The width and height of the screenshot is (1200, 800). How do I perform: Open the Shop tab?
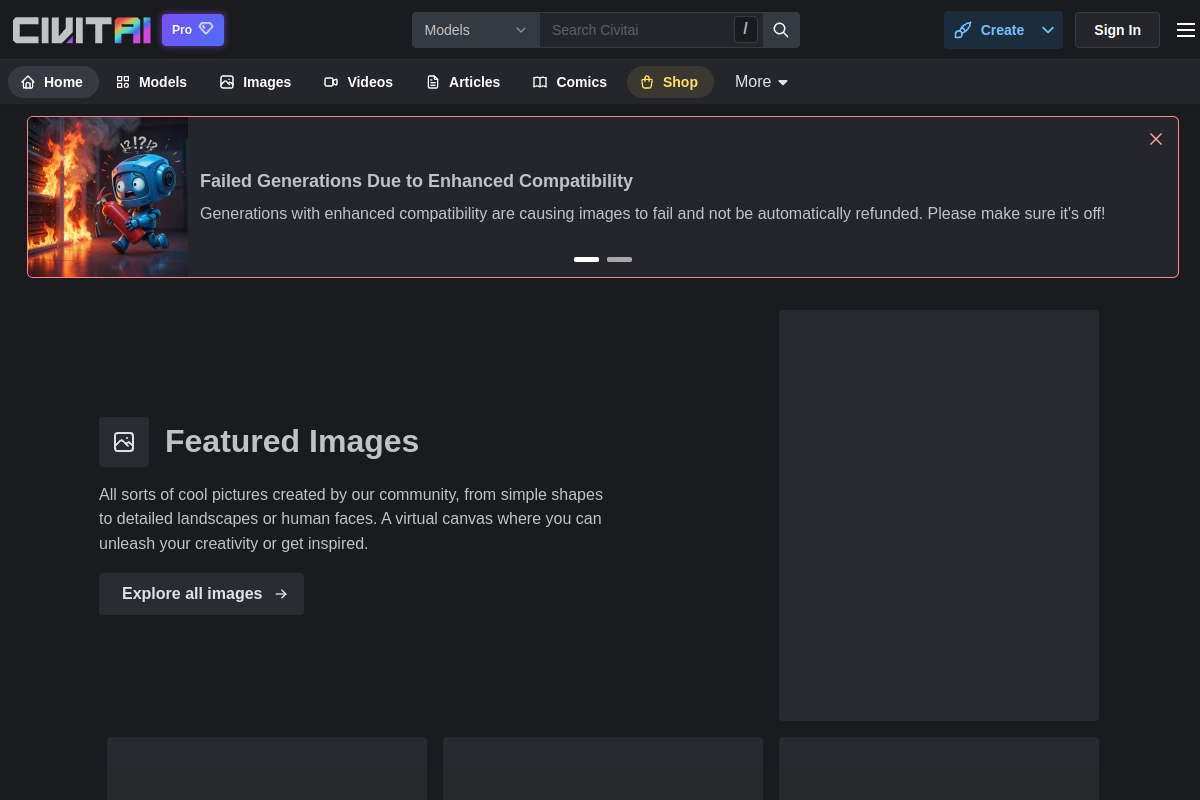[x=670, y=82]
